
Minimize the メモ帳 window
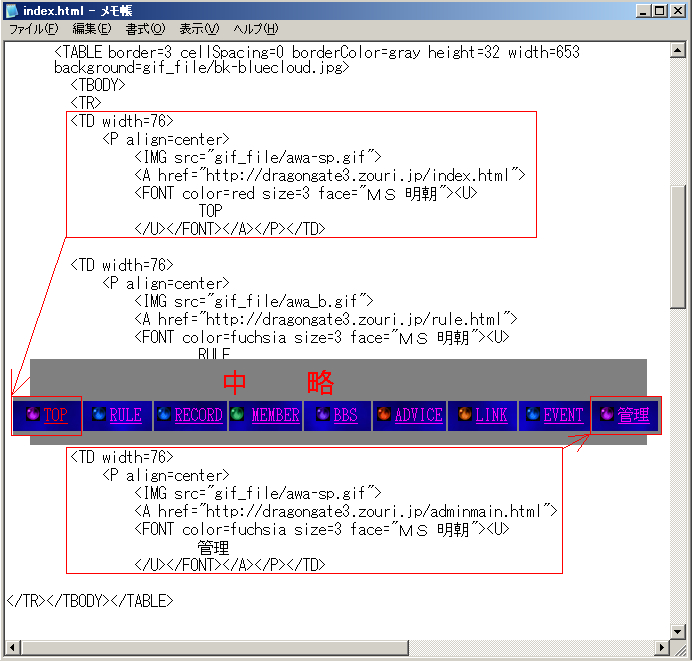pyautogui.click(x=643, y=11)
